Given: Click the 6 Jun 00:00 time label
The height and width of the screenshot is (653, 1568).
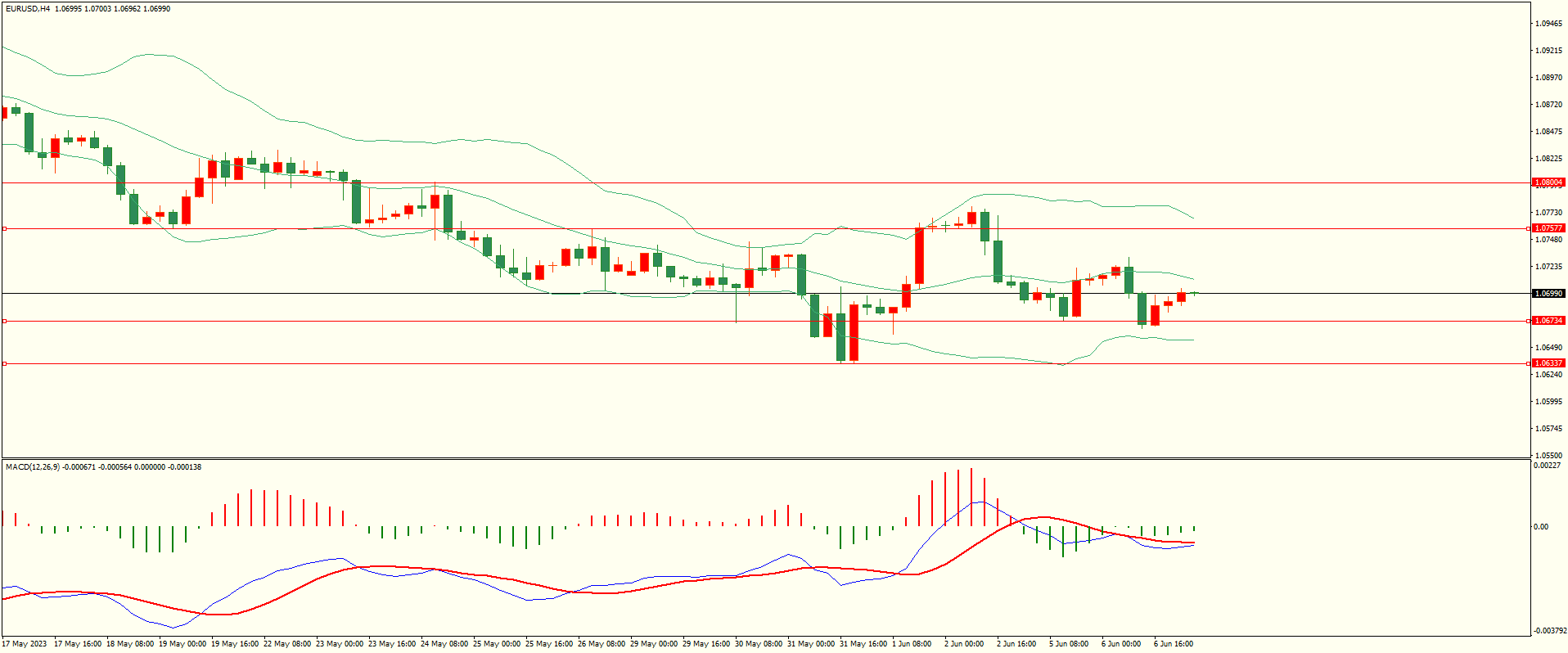Looking at the screenshot, I should (x=1121, y=644).
